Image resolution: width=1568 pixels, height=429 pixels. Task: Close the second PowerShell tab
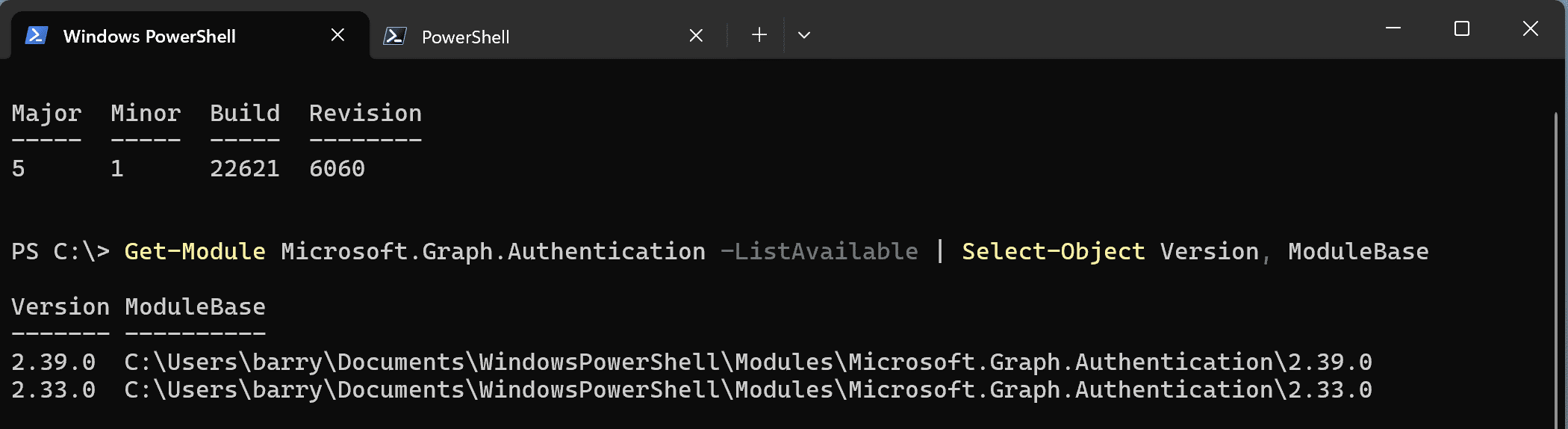coord(696,35)
